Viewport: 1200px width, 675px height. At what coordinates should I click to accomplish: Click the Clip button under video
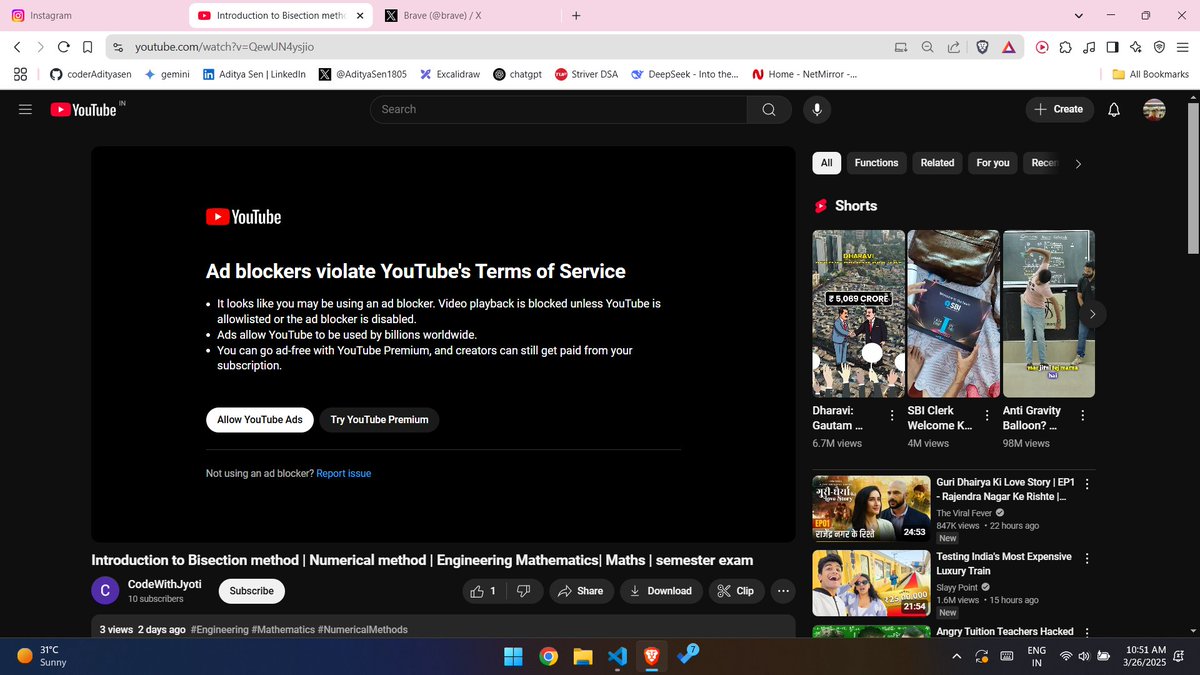click(x=736, y=591)
